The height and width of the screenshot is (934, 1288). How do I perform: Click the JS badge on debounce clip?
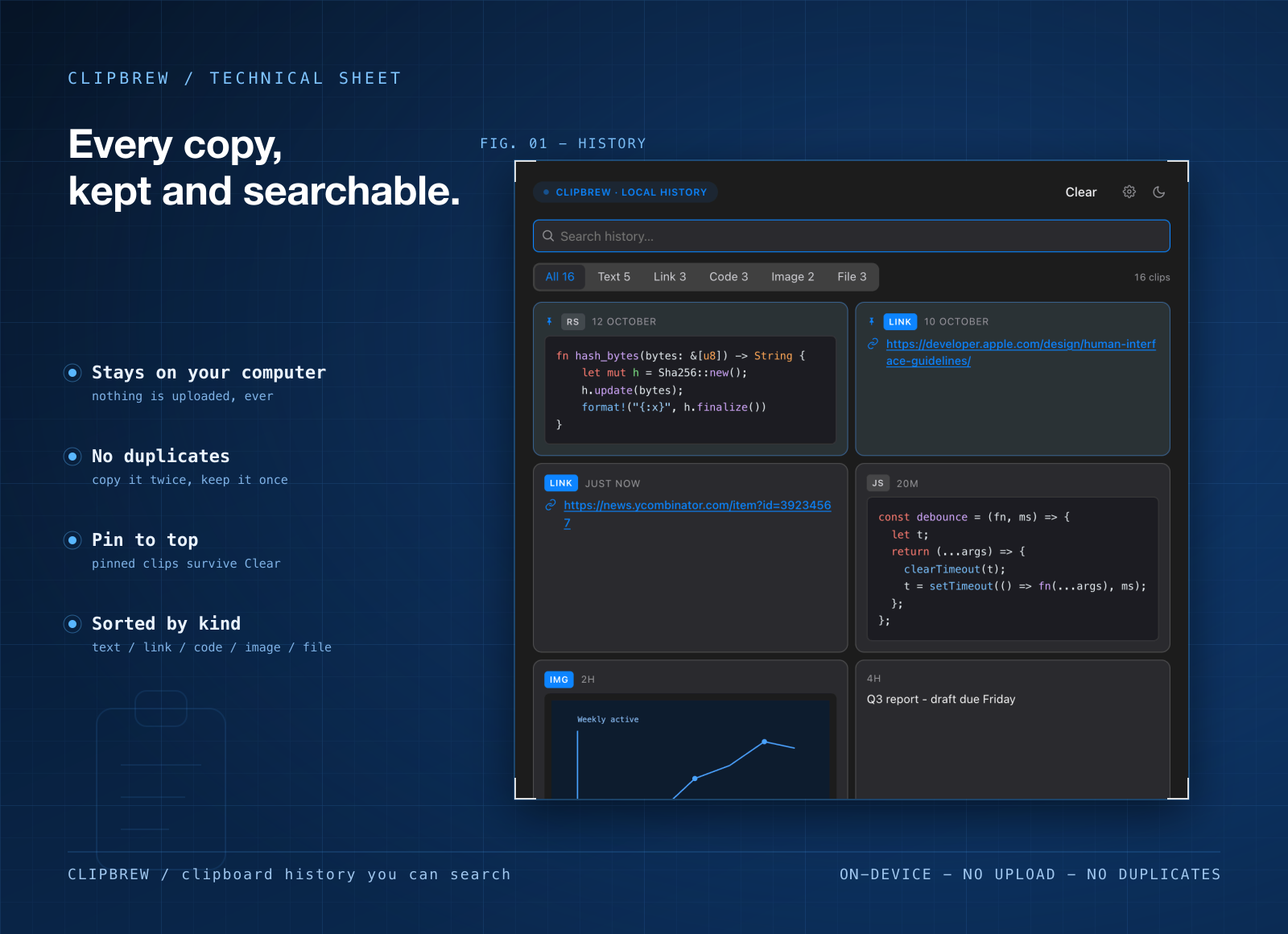[x=877, y=483]
